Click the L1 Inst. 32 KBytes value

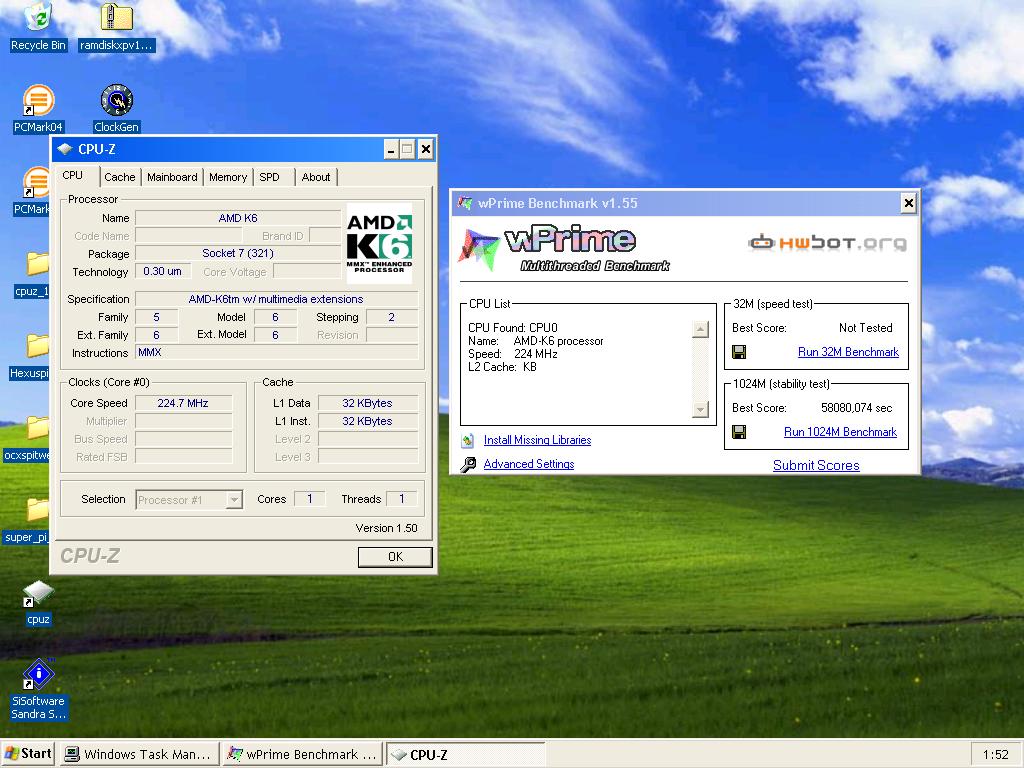coord(368,421)
